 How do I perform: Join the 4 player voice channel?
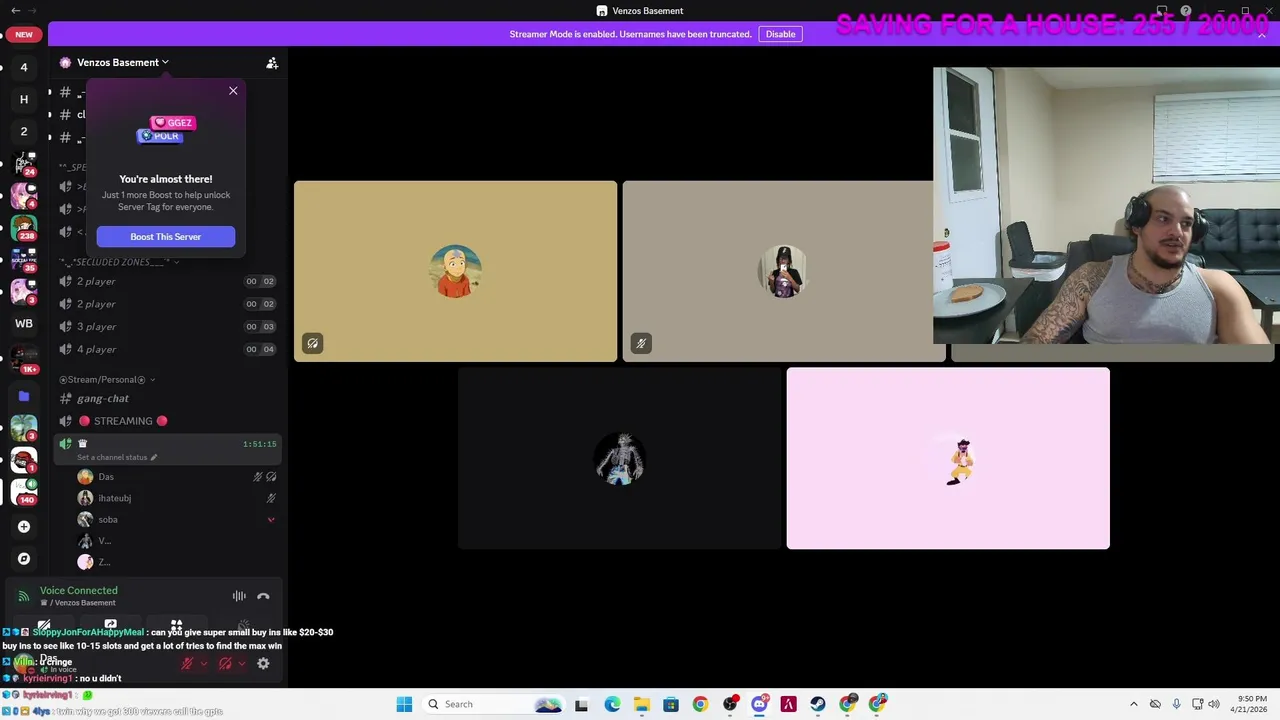click(167, 349)
